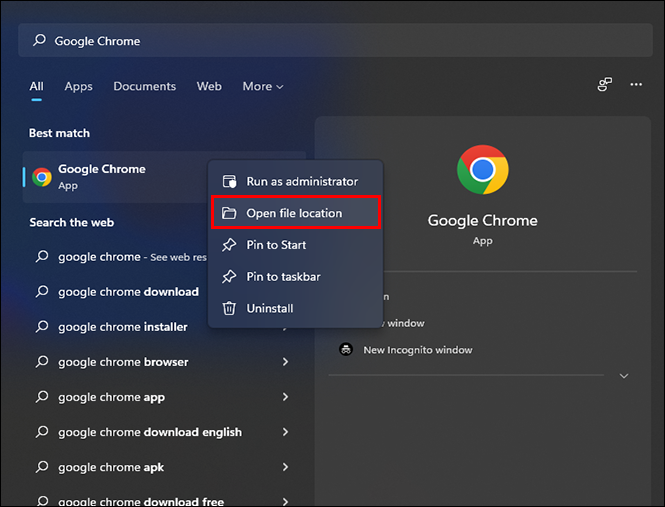665x507 pixels.
Task: Open the Web filter tab
Action: point(209,87)
